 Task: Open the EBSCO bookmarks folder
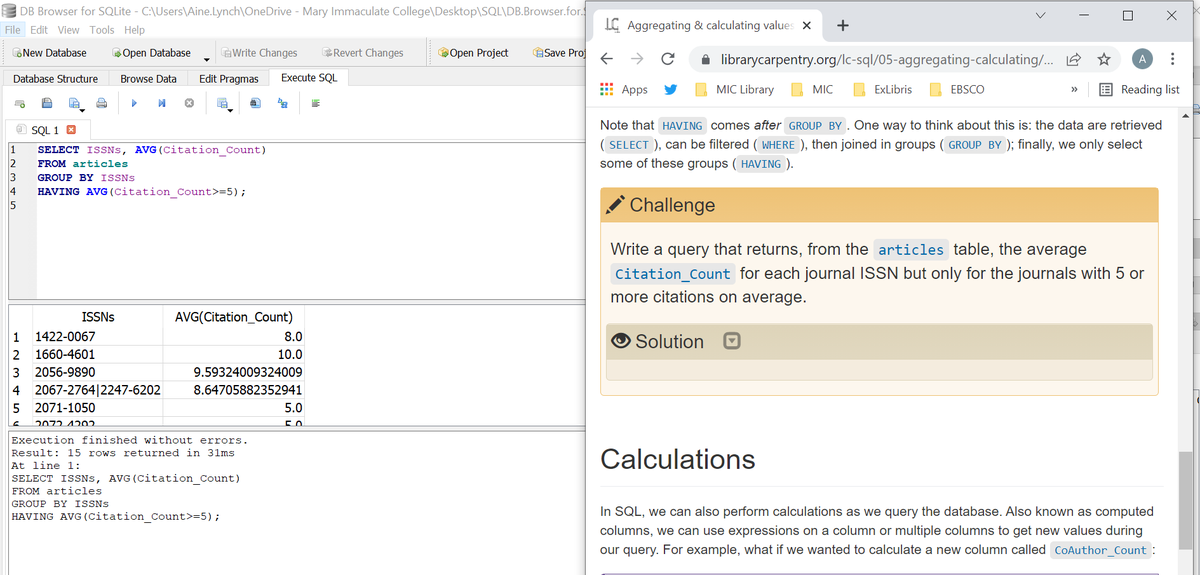click(x=957, y=89)
